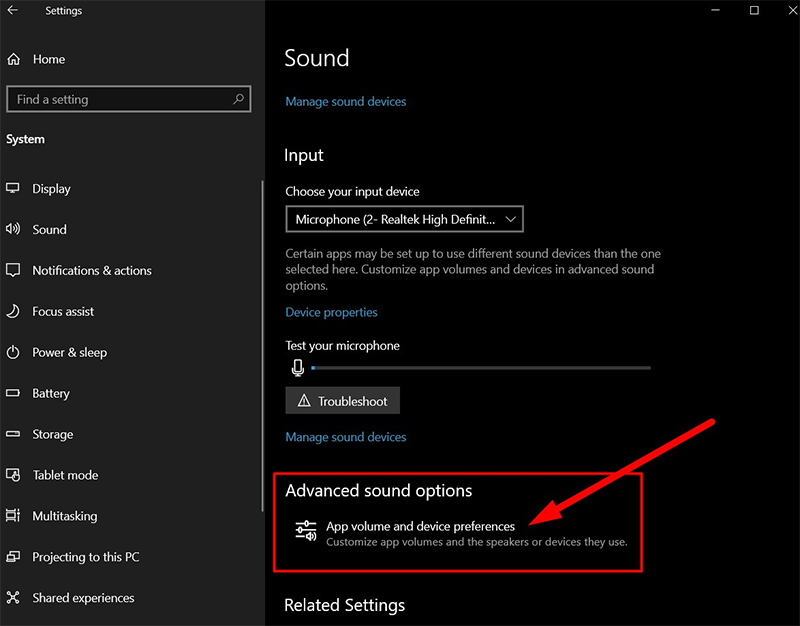Type in the Find a setting field
The width and height of the screenshot is (800, 626).
(120, 99)
